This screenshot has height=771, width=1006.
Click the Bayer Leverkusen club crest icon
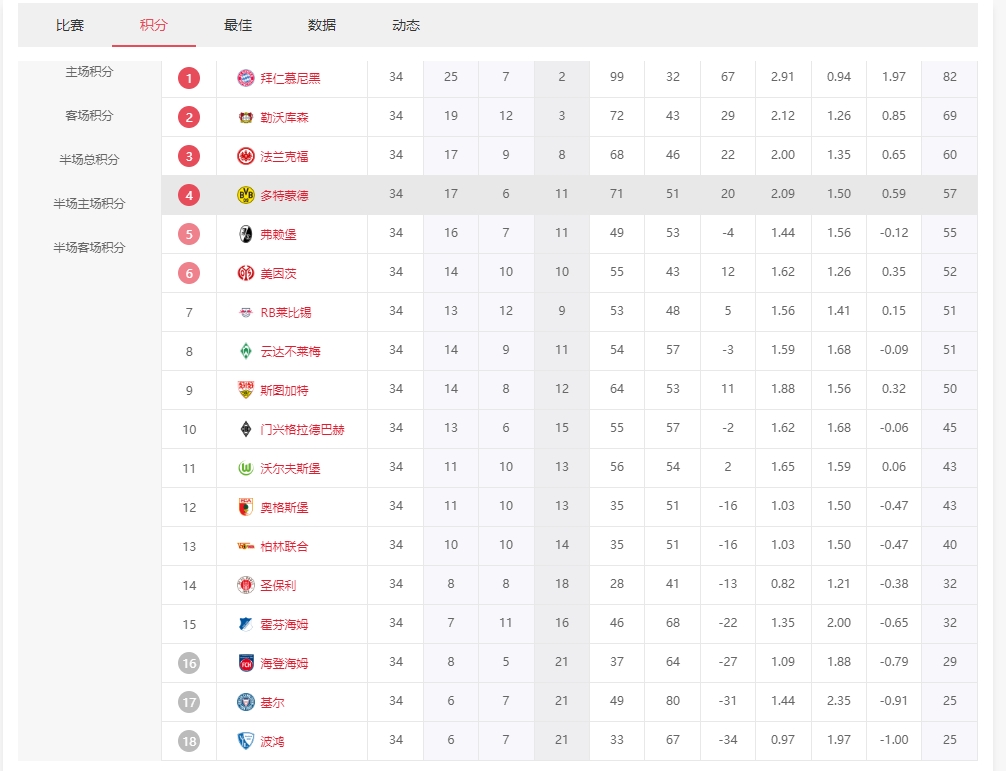(x=246, y=117)
